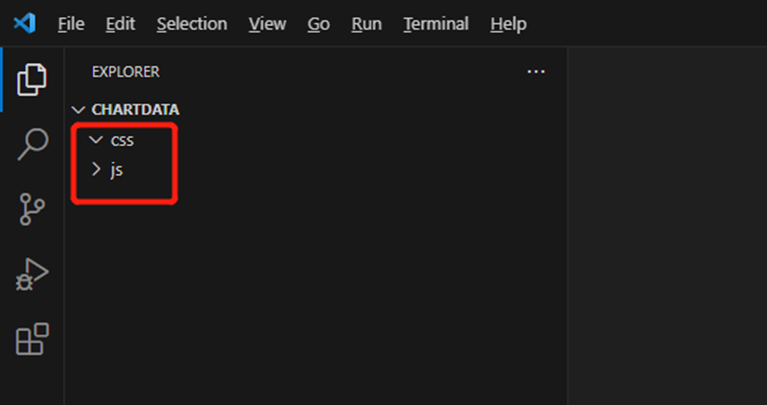Open the Go menu
767x405 pixels.
318,23
